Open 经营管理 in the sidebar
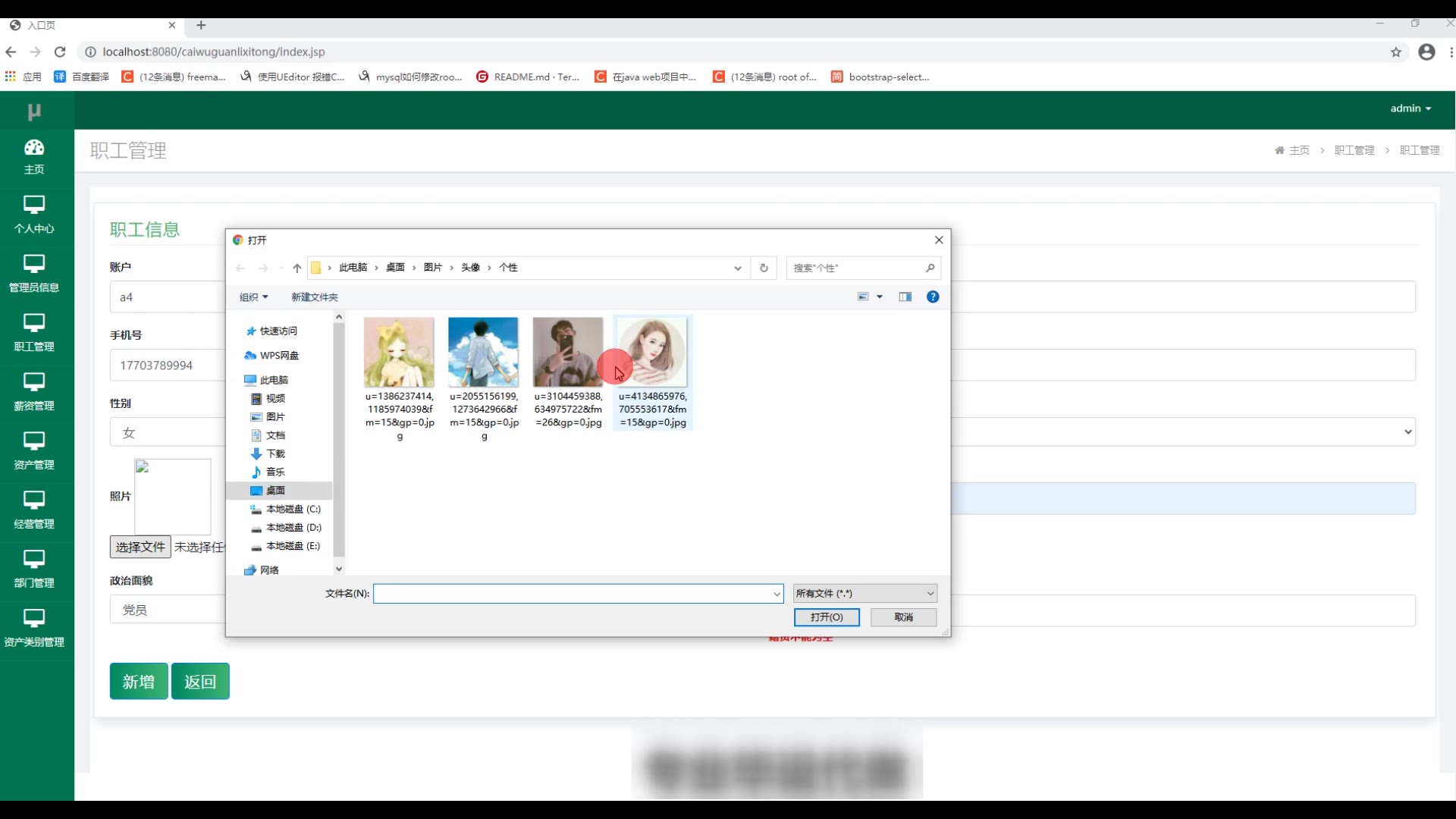 tap(34, 511)
